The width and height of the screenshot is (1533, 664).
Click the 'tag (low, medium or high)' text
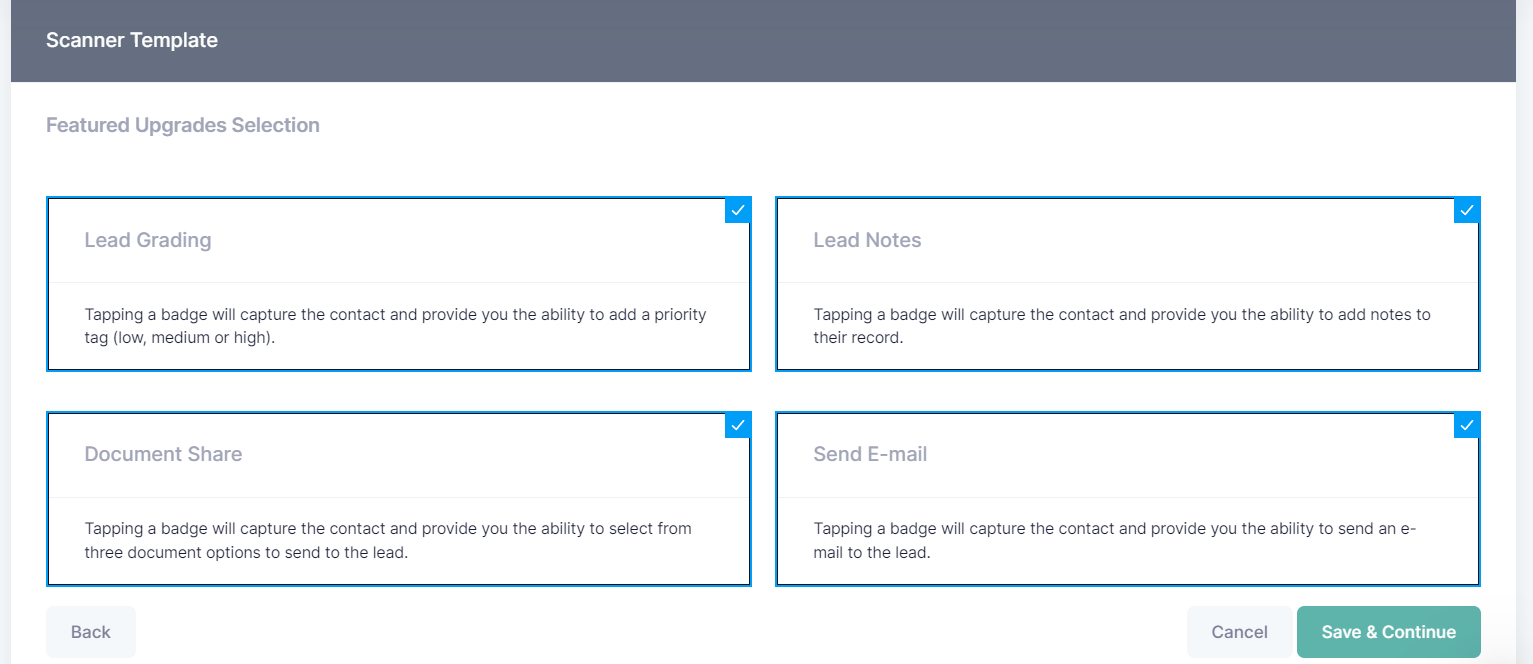pyautogui.click(x=179, y=338)
